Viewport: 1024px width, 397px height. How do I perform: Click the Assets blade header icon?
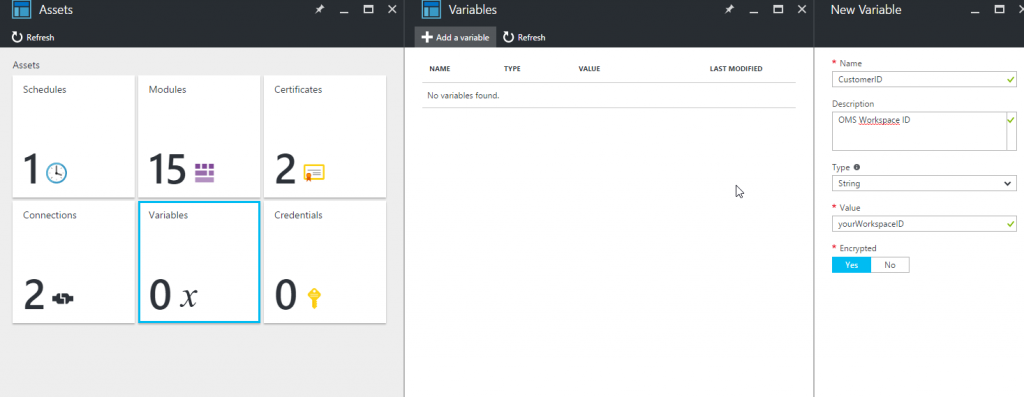click(x=22, y=10)
